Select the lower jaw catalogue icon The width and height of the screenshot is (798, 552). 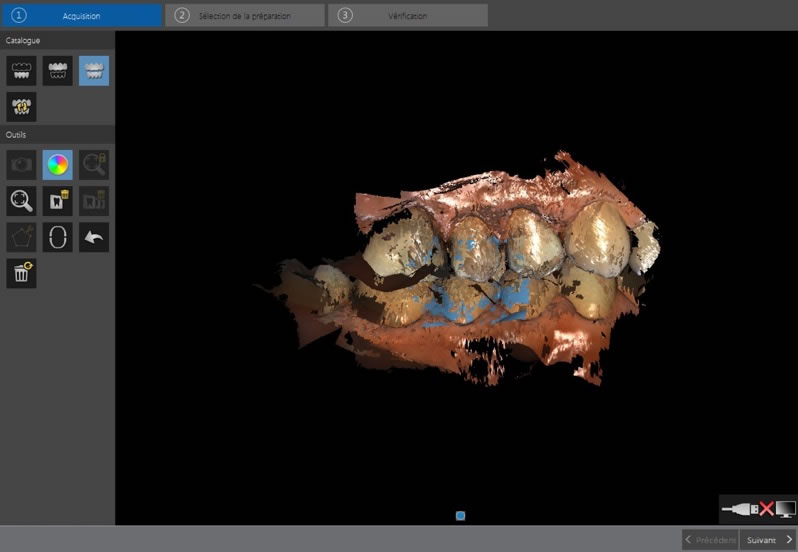pos(21,70)
